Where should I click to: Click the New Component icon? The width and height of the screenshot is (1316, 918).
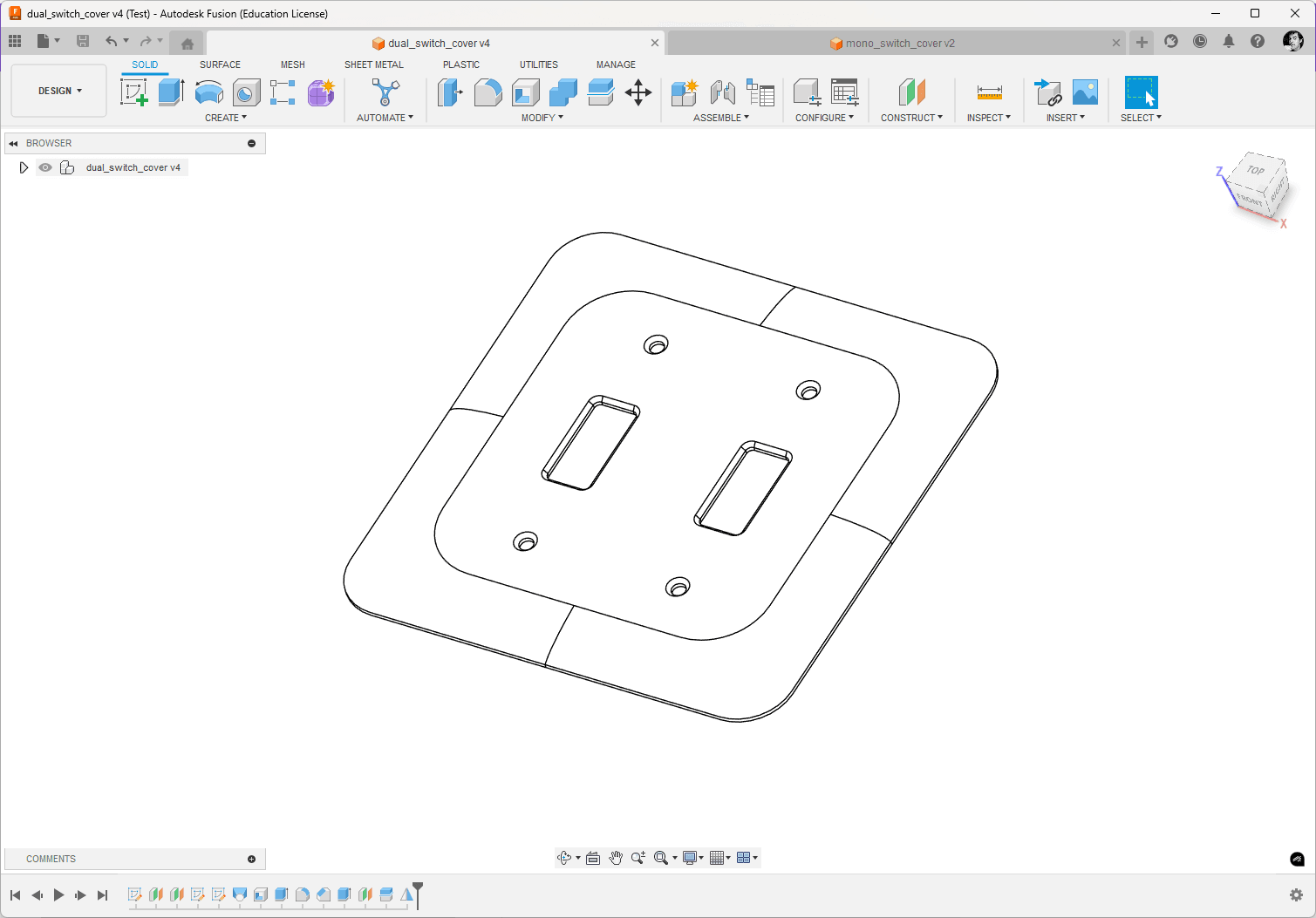click(685, 92)
